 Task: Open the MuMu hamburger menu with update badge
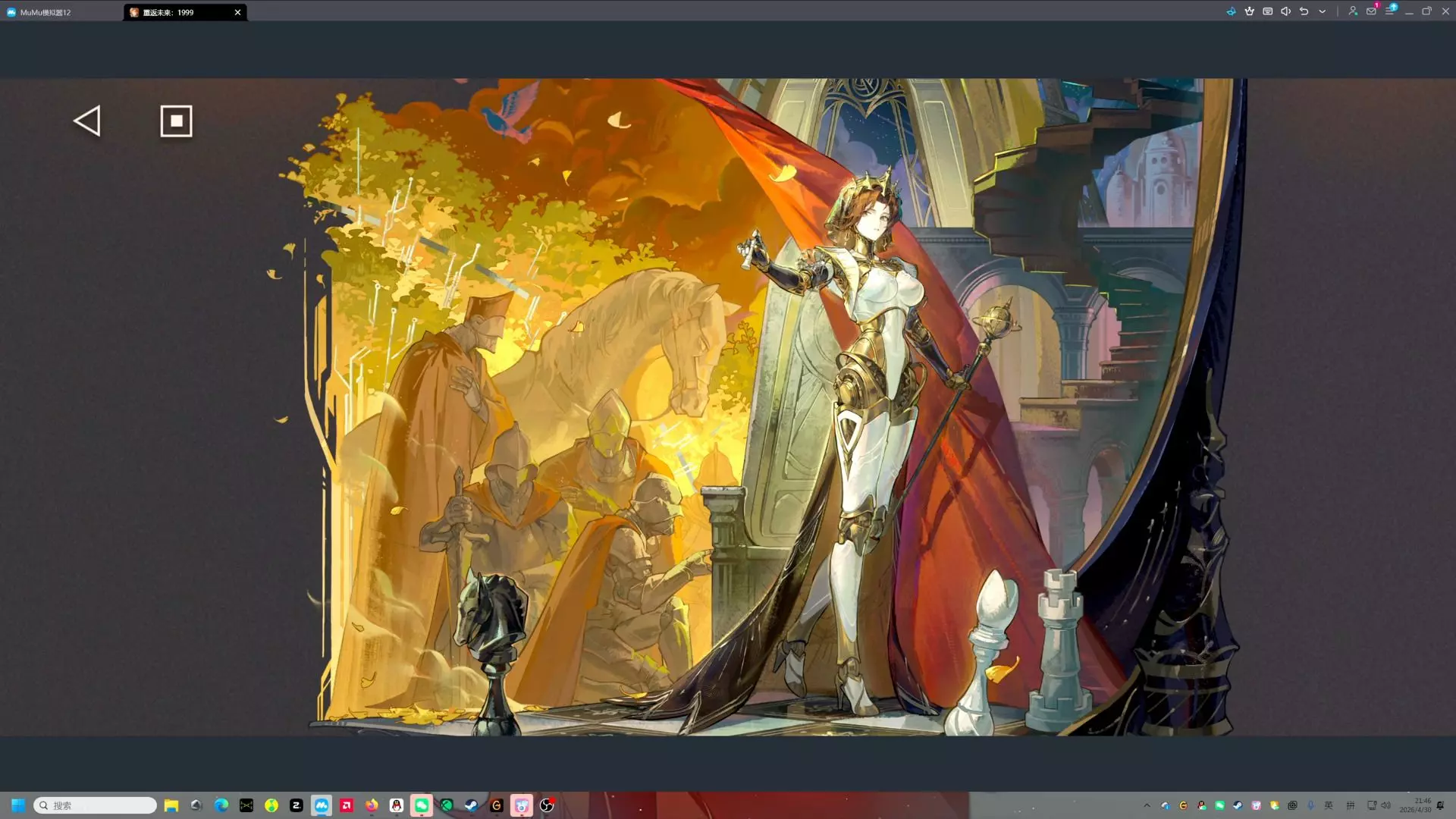[1391, 11]
